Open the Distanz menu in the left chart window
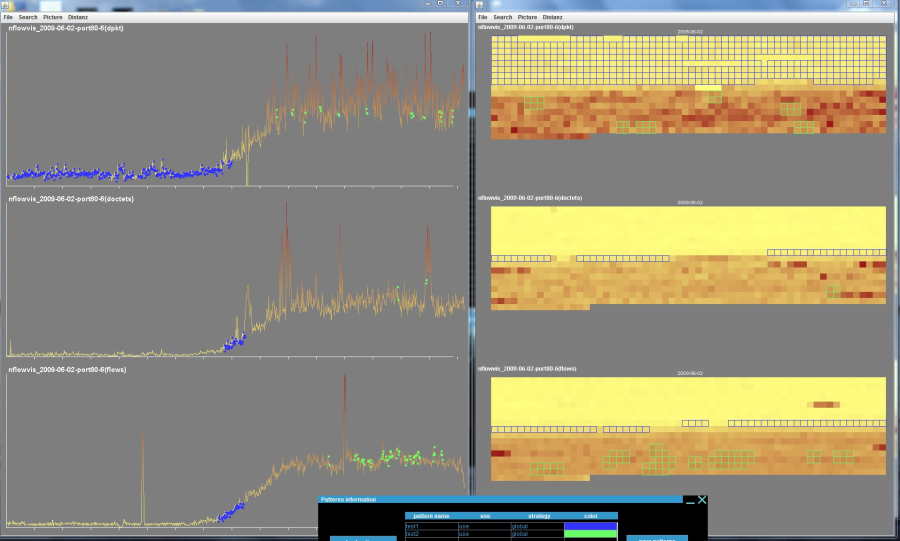 tap(77, 17)
